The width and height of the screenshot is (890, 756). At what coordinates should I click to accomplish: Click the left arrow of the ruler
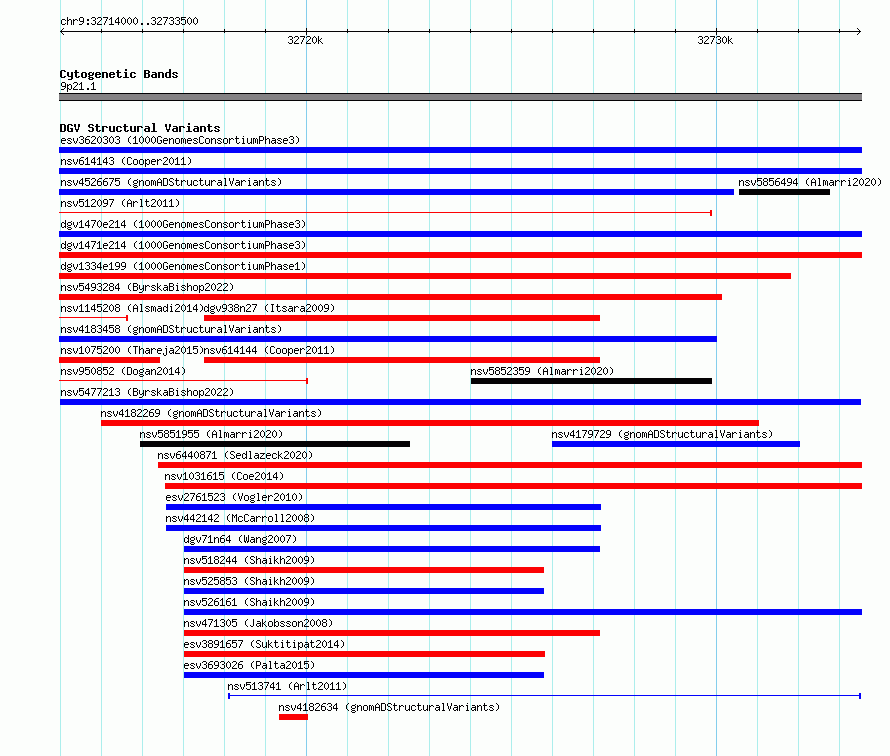click(62, 32)
